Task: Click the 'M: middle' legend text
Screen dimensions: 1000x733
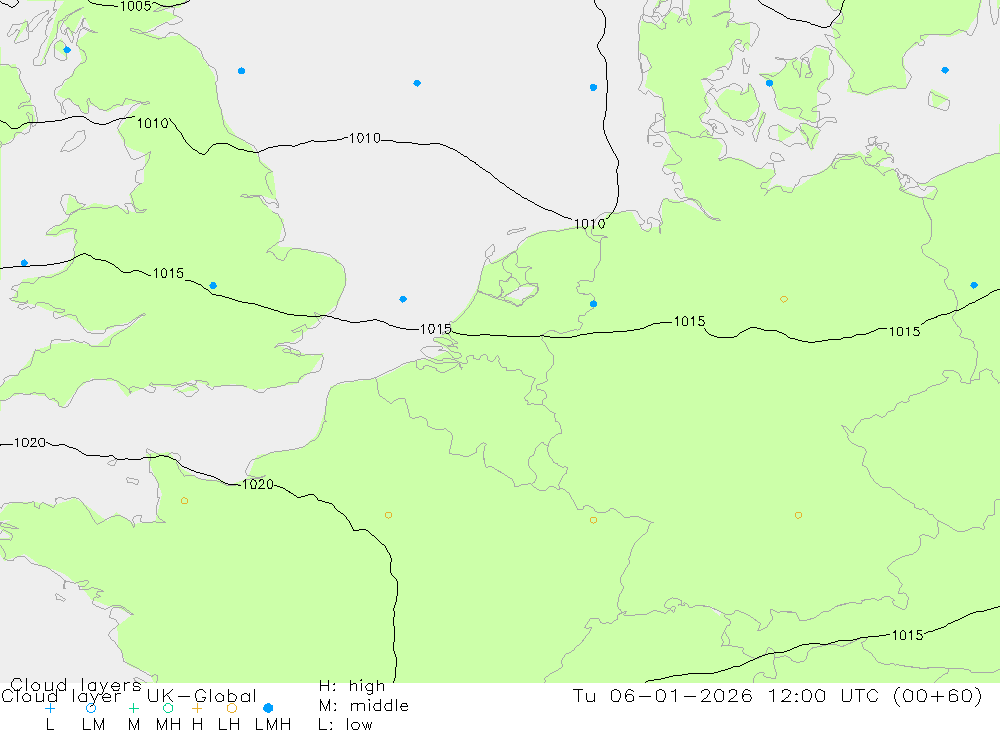Action: point(364,706)
